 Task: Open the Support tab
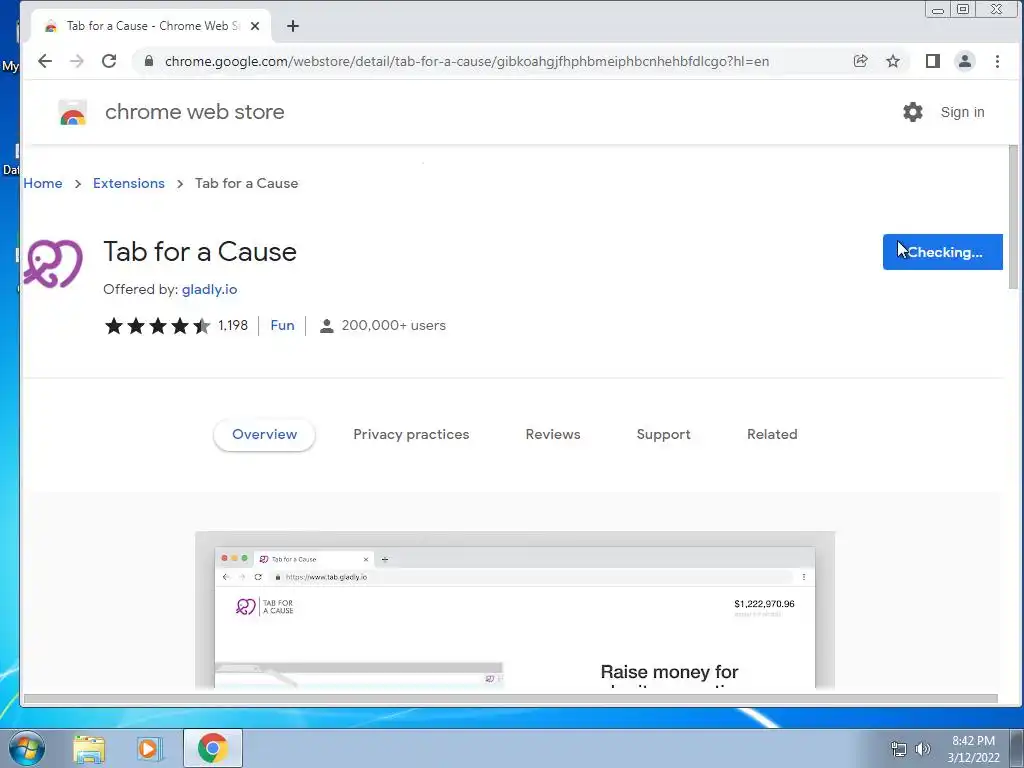click(x=664, y=435)
